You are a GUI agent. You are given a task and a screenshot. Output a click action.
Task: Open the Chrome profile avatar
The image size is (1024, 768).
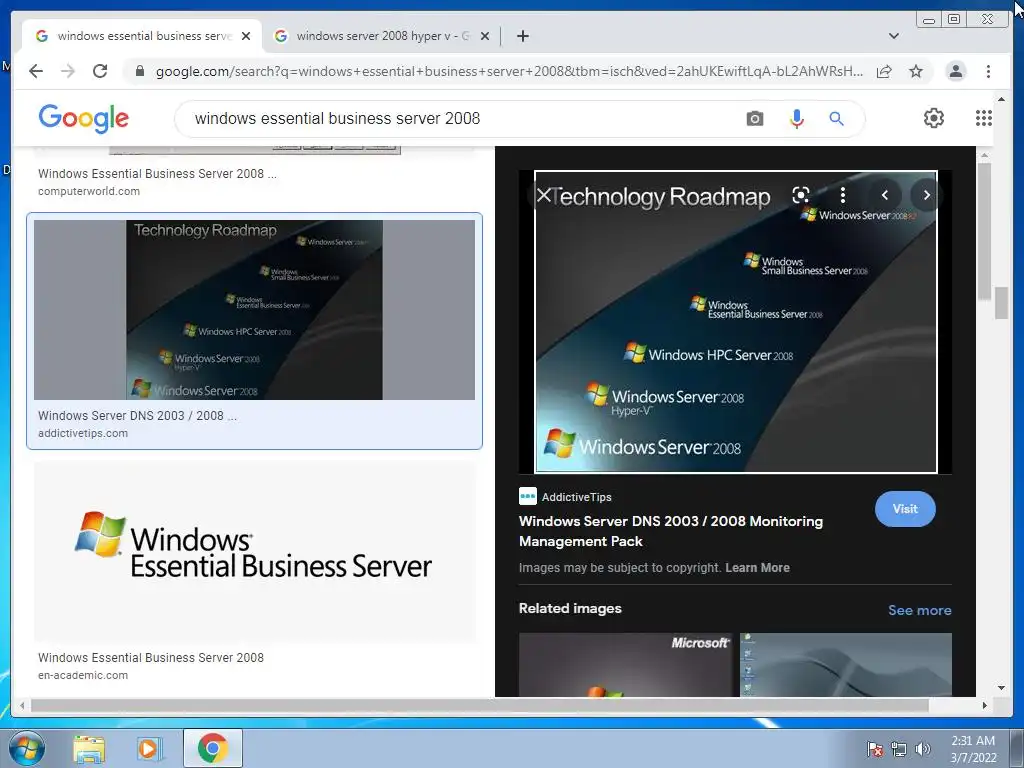click(x=955, y=71)
